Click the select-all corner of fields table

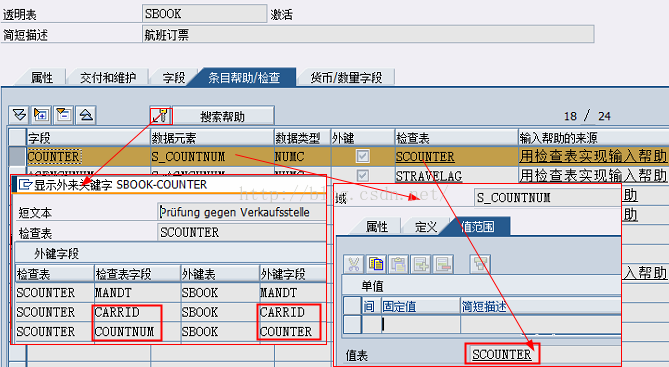point(17,138)
